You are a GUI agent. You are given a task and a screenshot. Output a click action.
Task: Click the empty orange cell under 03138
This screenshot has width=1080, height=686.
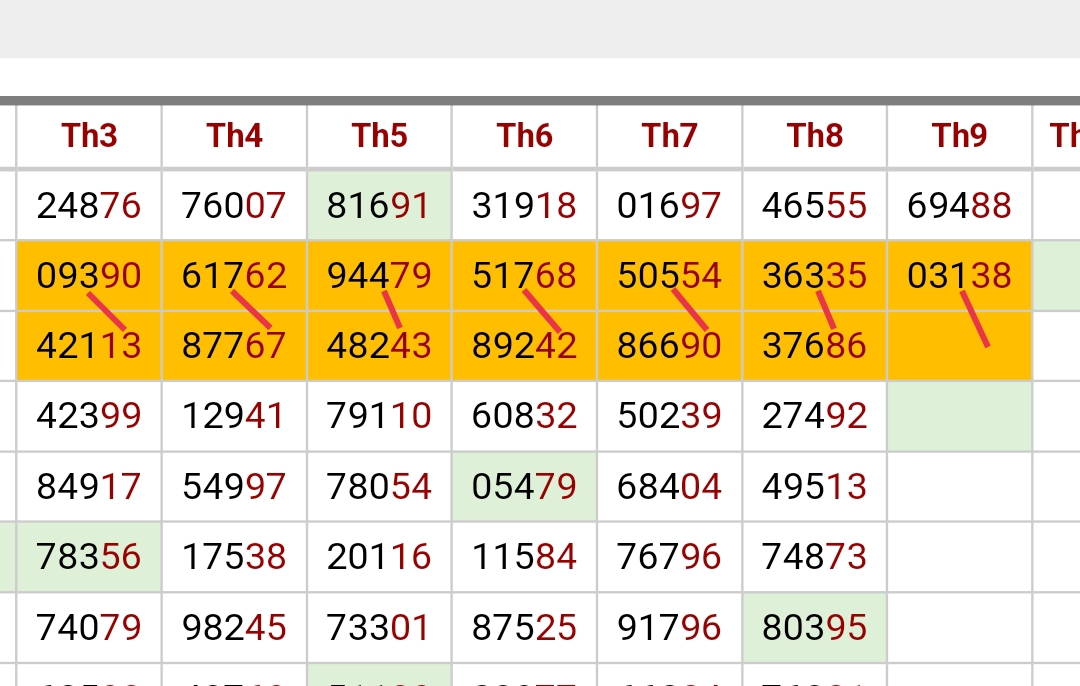point(959,346)
